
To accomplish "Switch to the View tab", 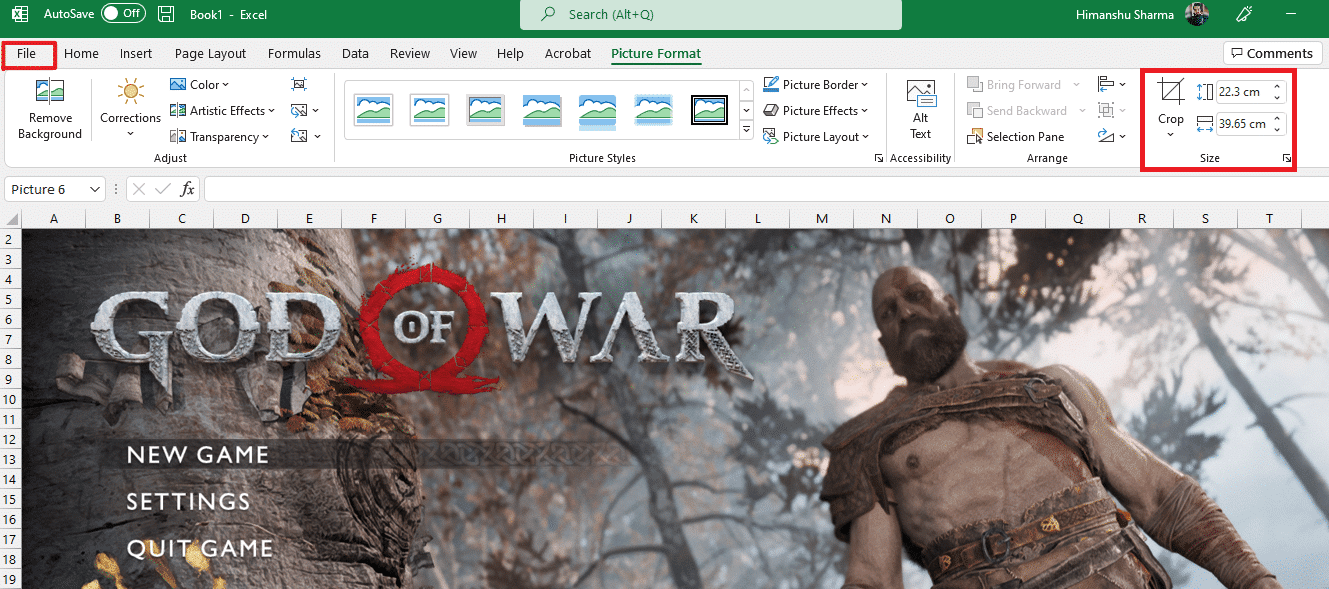I will point(463,54).
